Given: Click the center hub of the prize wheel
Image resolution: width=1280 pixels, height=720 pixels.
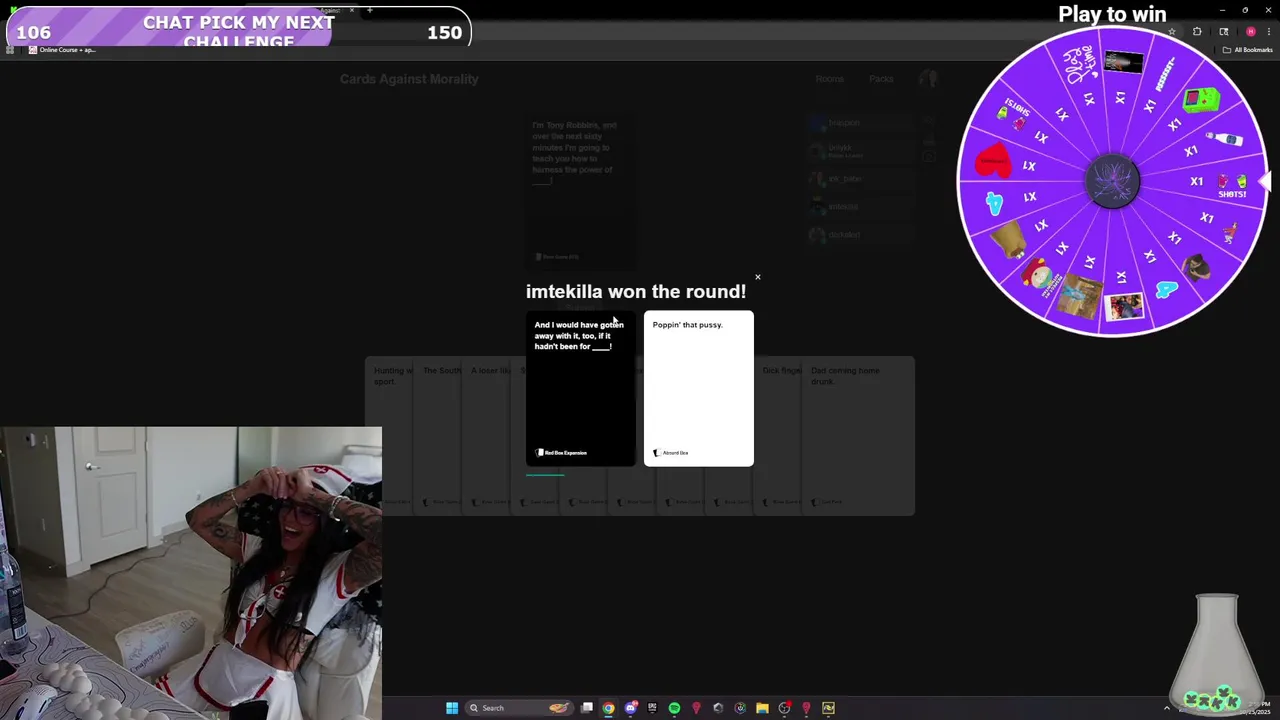Looking at the screenshot, I should (1113, 181).
